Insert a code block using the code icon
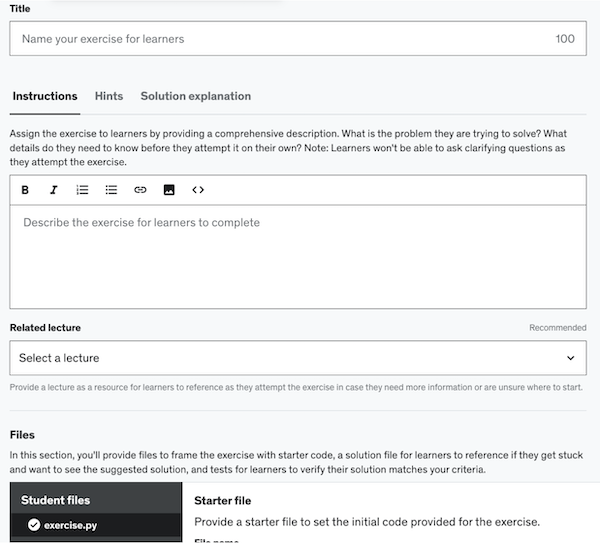 point(198,190)
